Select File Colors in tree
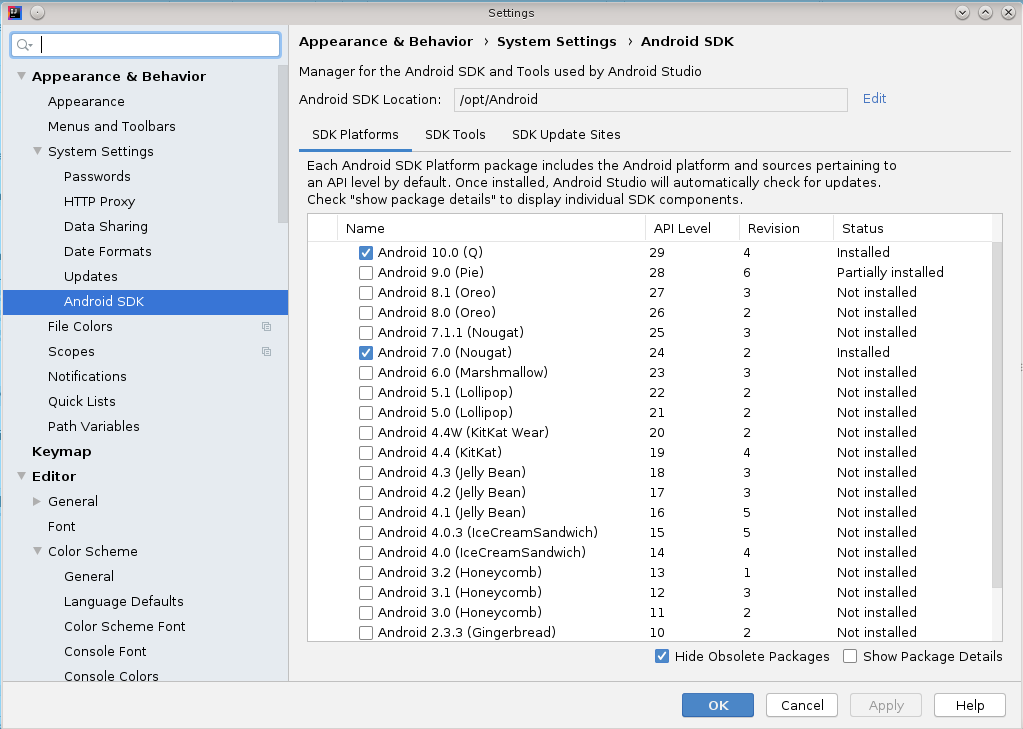The image size is (1023, 729). 80,326
